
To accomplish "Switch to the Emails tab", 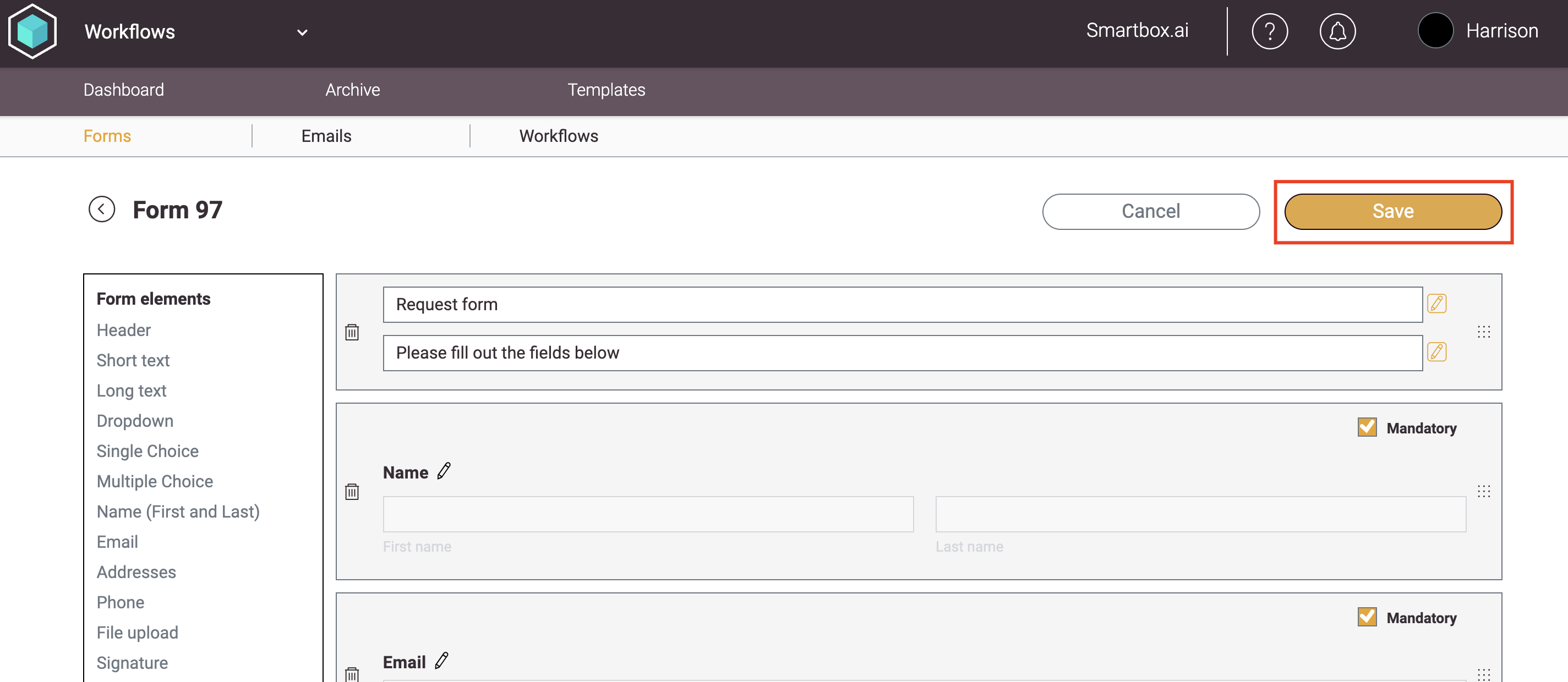I will click(326, 136).
